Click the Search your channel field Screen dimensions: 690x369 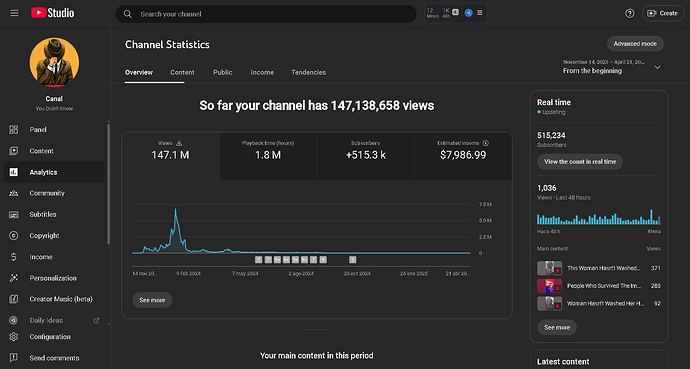tap(266, 14)
